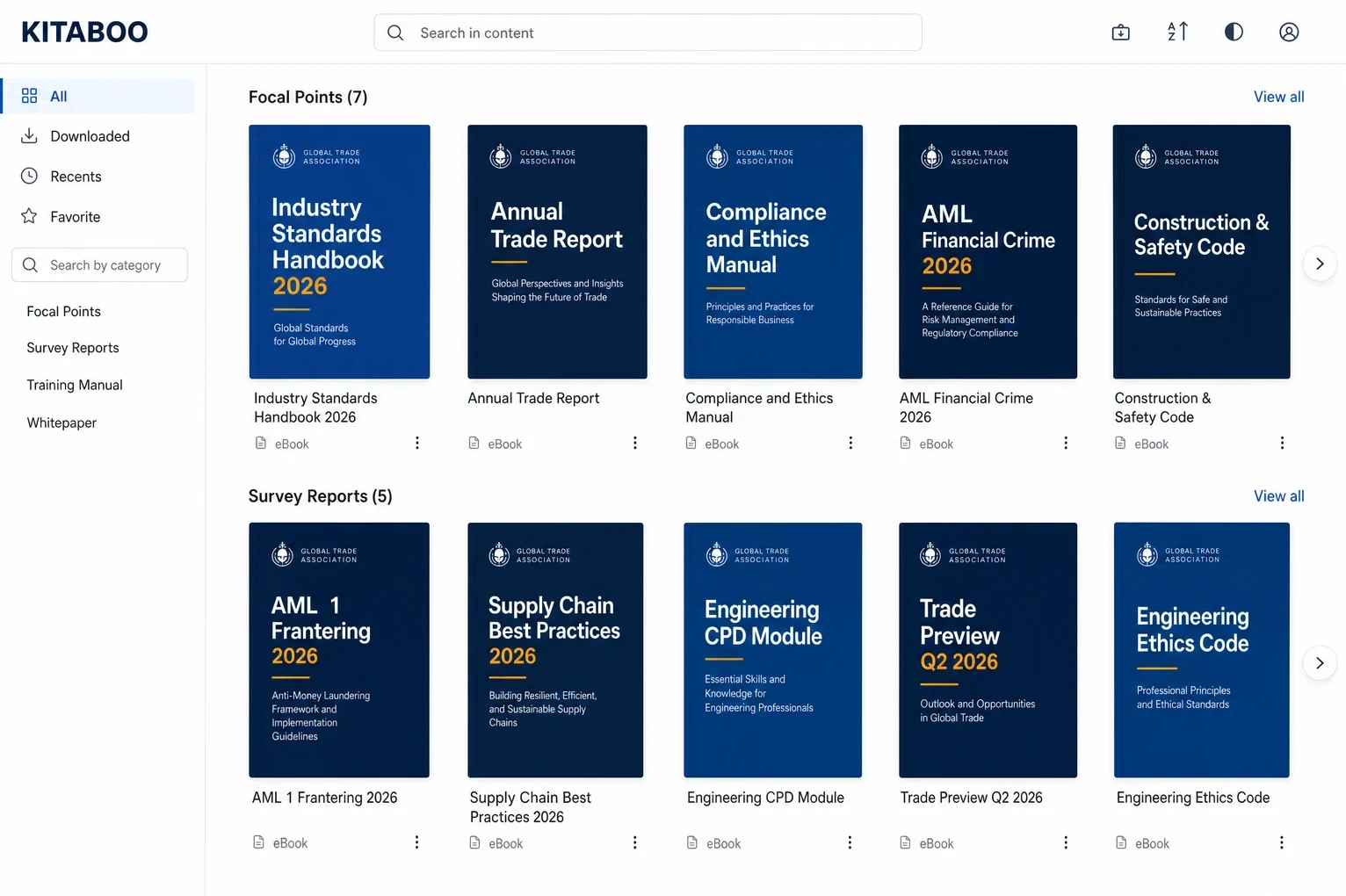Click Engineering Ethics Code title text
1346x896 pixels.
tap(1192, 798)
